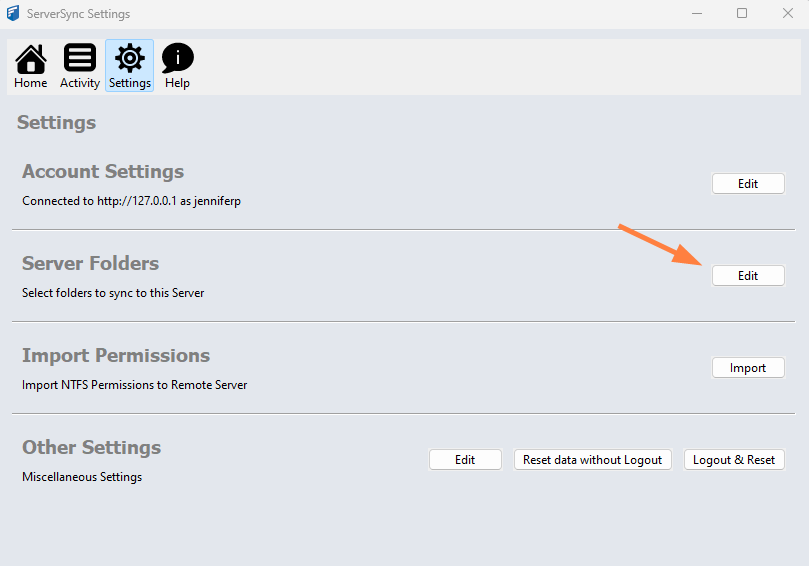809x566 pixels.
Task: Select the Settings gear icon
Action: [130, 66]
